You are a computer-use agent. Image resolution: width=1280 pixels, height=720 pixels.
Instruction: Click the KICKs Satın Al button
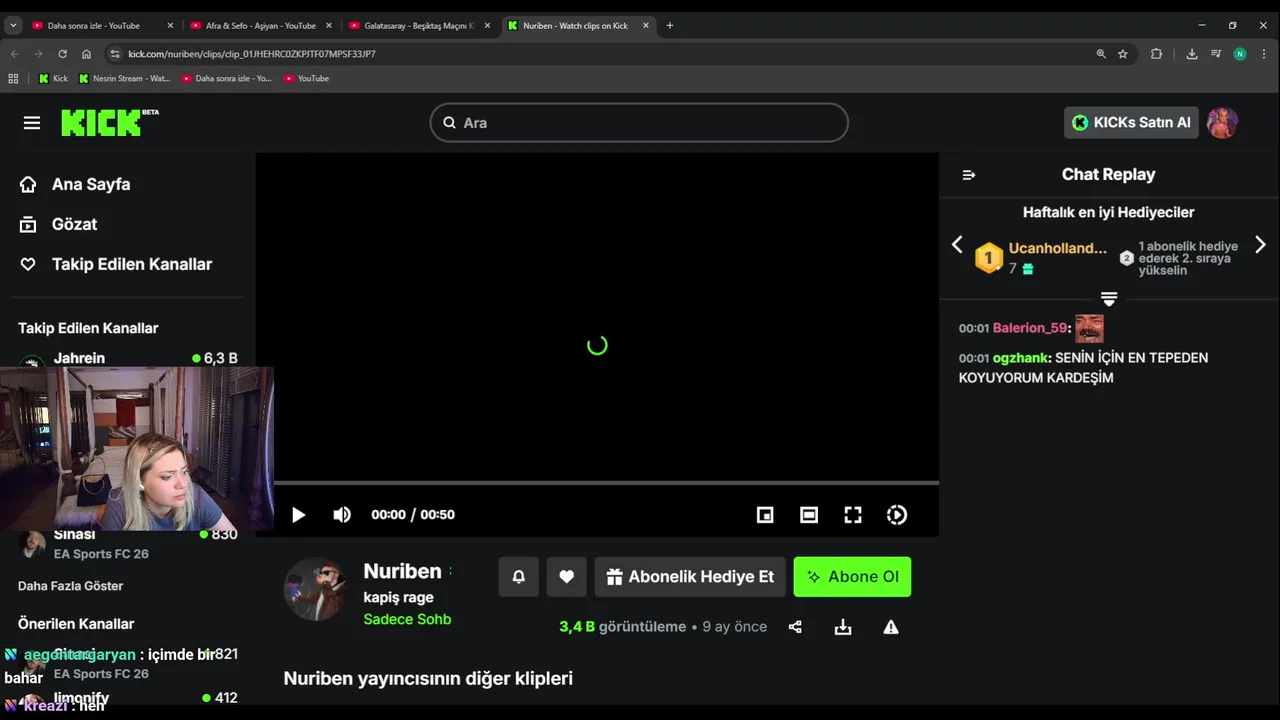coord(1131,123)
